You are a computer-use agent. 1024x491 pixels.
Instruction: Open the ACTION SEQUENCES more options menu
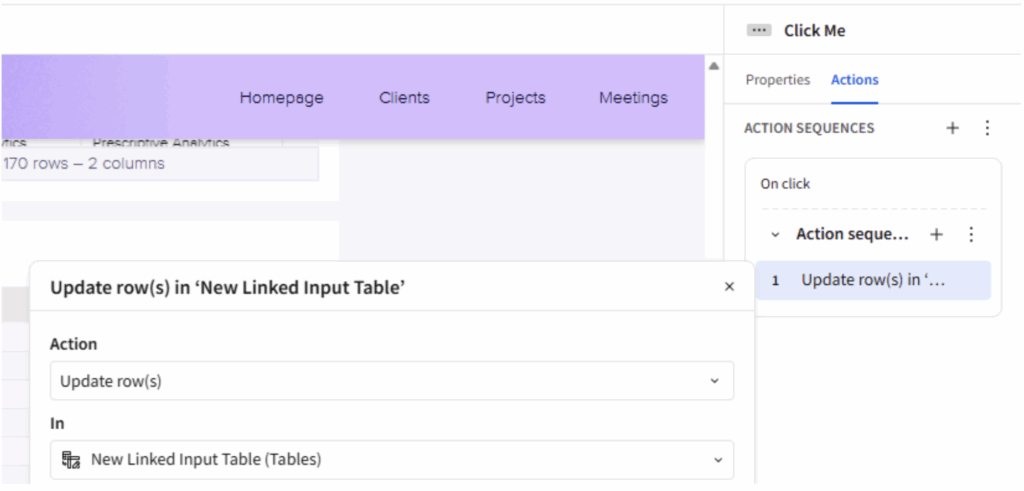click(x=987, y=128)
